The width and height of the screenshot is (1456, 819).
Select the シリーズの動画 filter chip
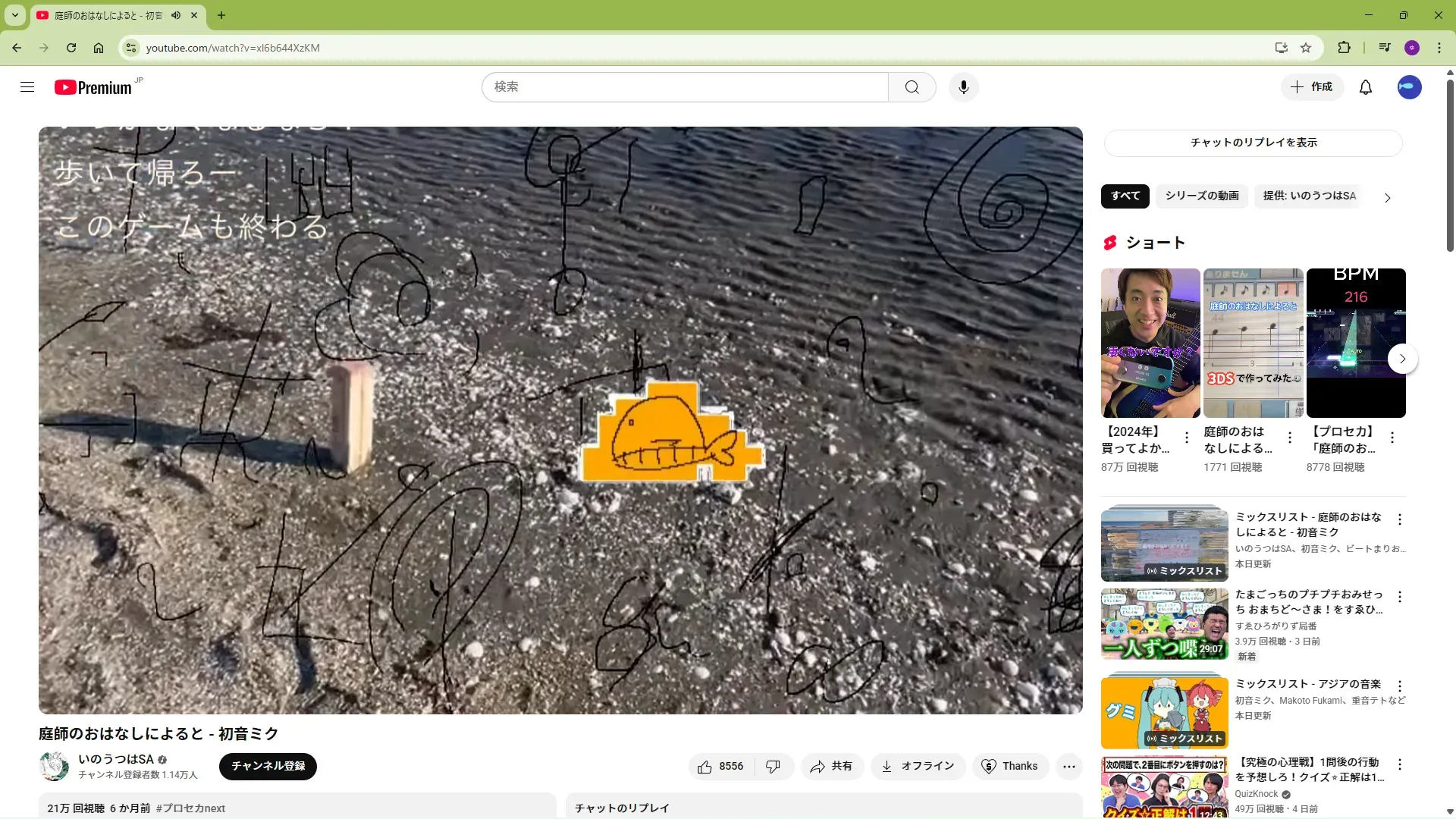tap(1201, 196)
